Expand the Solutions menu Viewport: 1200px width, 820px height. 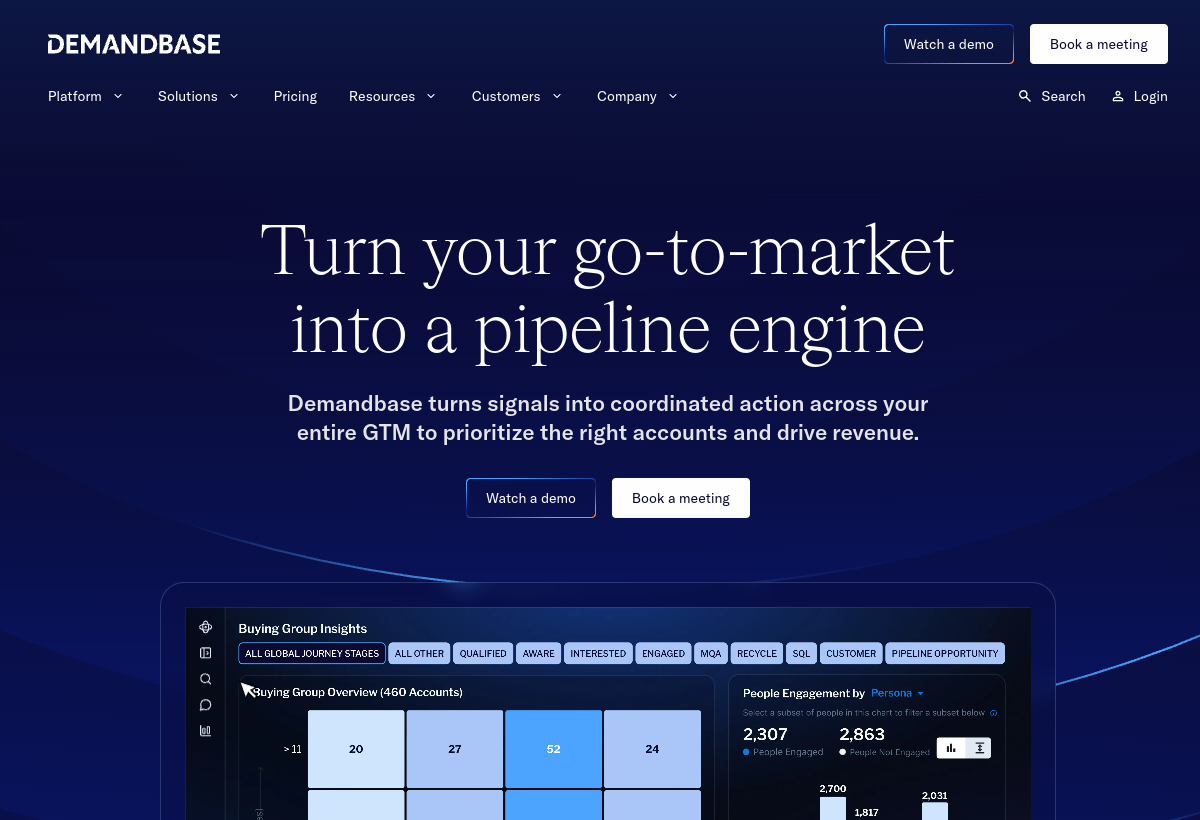point(199,96)
